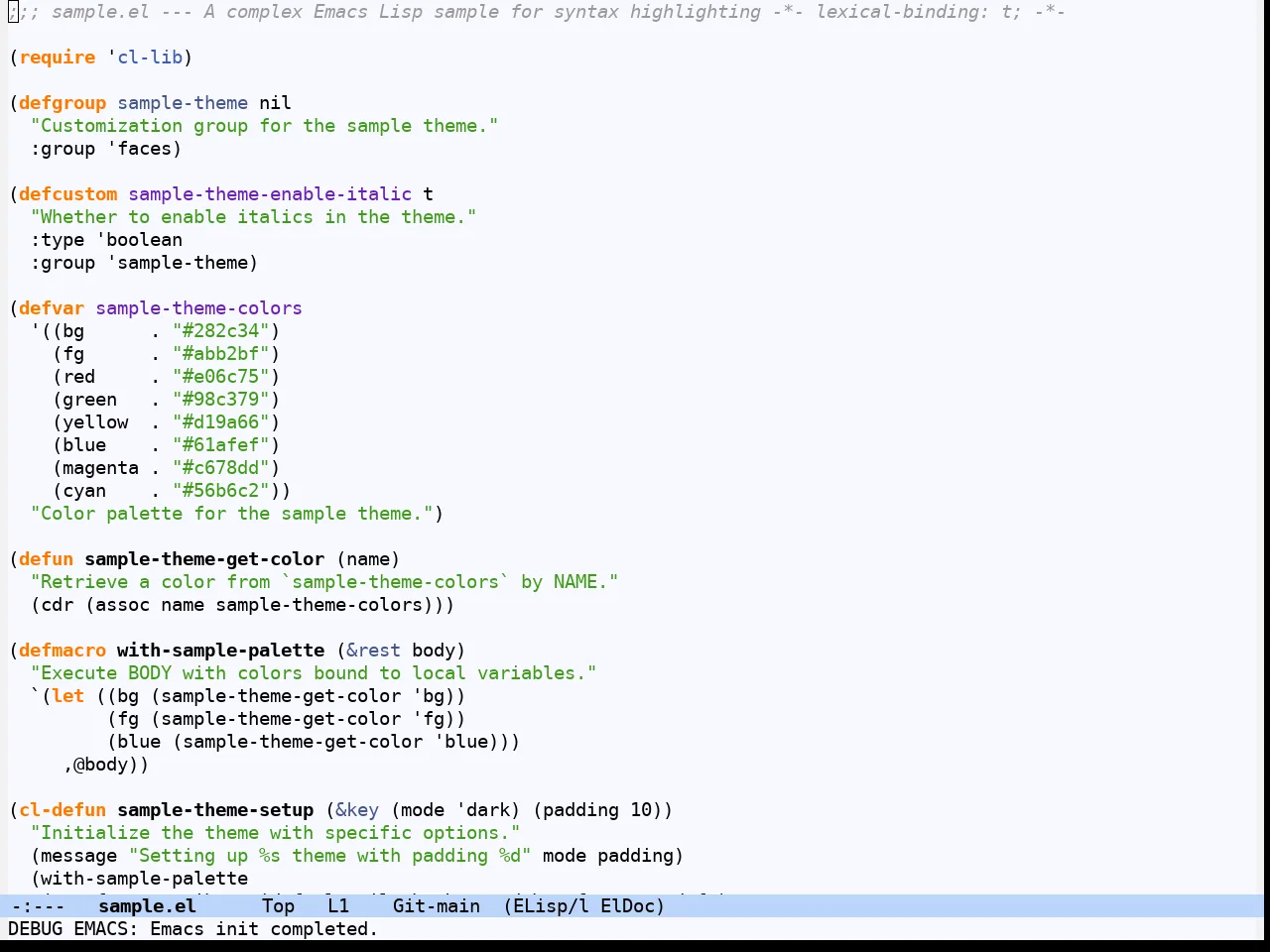Viewport: 1270px width, 952px height.
Task: Click docstring 'Whether to enable italics in the theme.'
Action: point(253,217)
